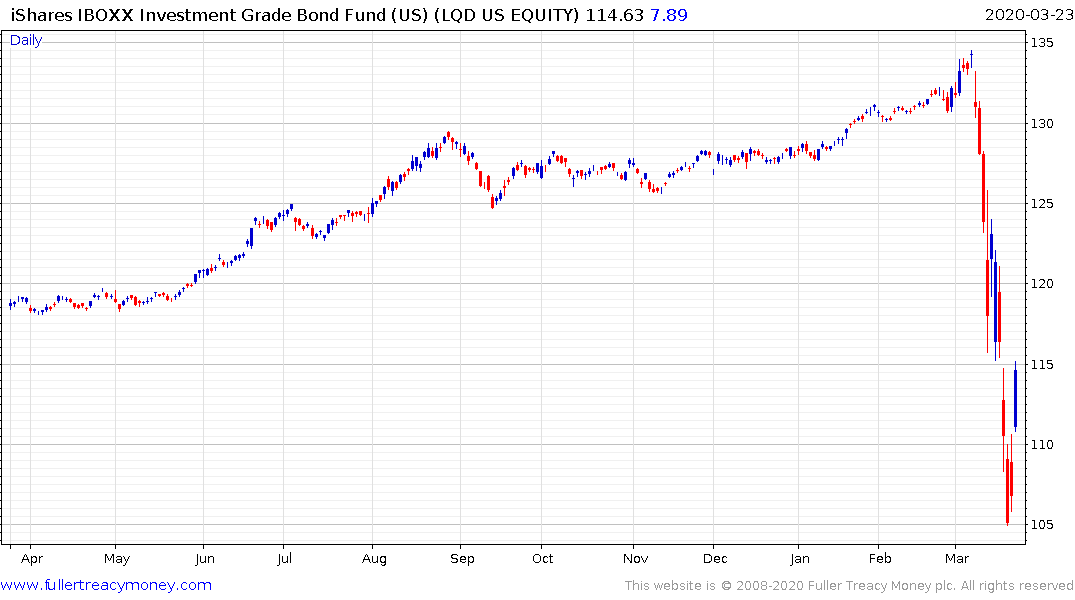Click the 130 price axis label
Screen dimensions: 1075x600
(x=1042, y=123)
